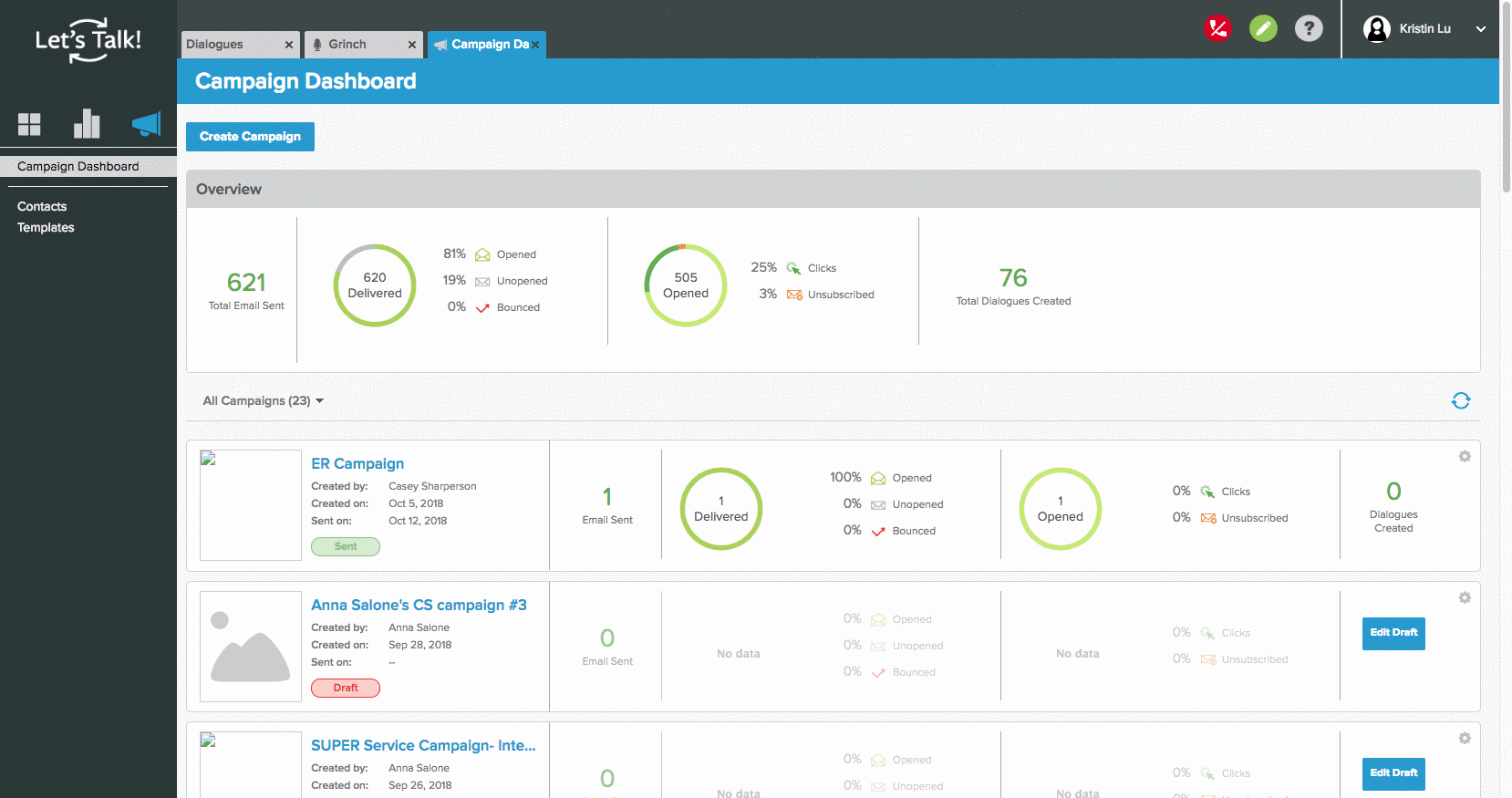Click the Anna Salone campaign thumbnail image

tap(251, 647)
